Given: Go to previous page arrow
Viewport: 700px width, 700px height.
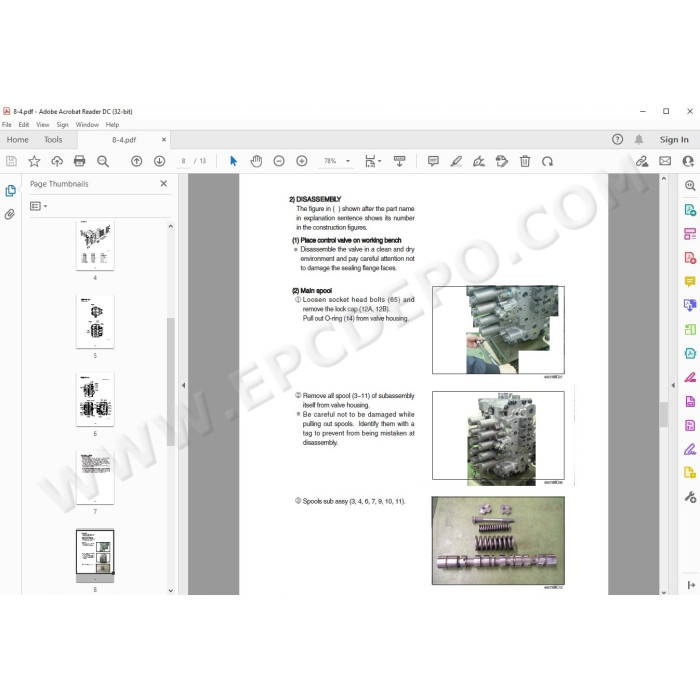Looking at the screenshot, I should (137, 161).
